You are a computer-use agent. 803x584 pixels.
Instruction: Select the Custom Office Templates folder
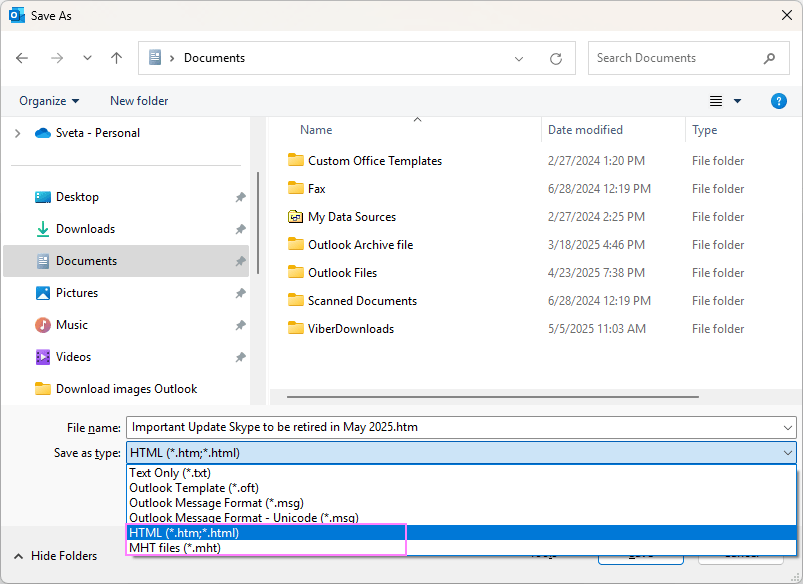tap(375, 161)
